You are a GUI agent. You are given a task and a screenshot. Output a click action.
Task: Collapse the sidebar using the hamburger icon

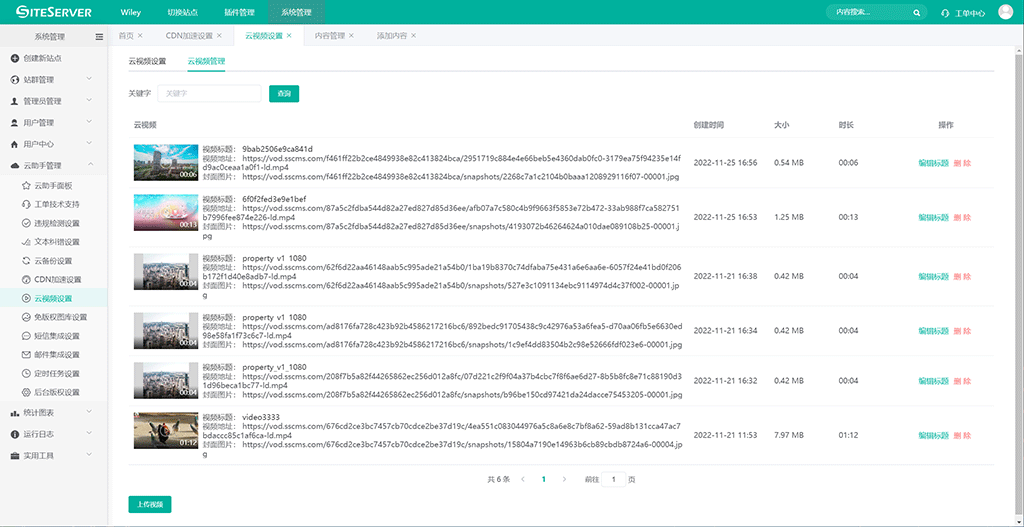pos(99,36)
